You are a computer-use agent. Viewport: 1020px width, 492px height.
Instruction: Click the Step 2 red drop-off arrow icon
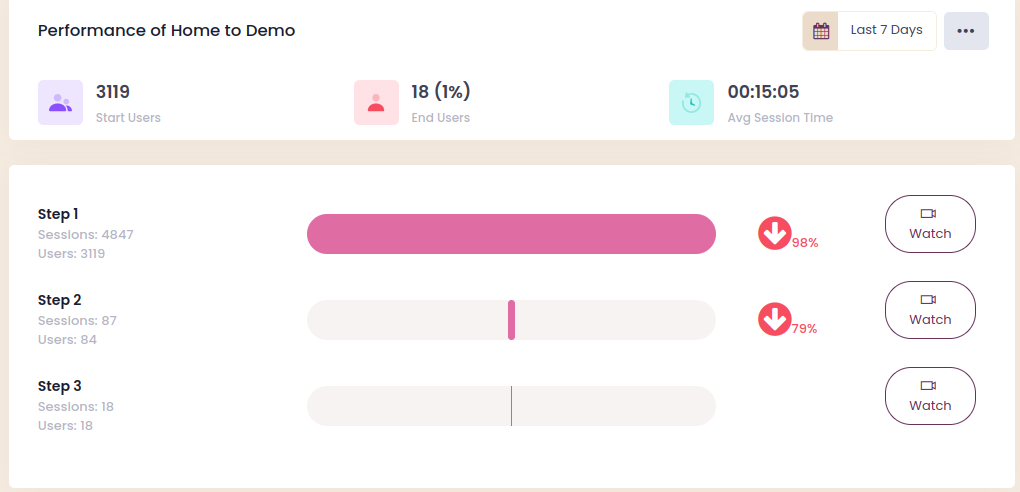tap(774, 319)
